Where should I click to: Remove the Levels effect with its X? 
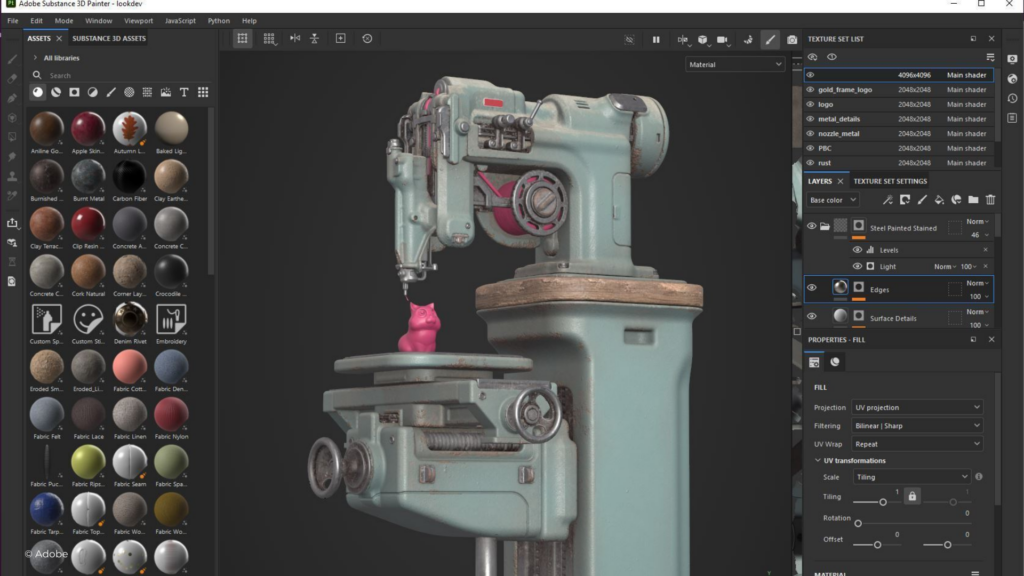tap(985, 250)
